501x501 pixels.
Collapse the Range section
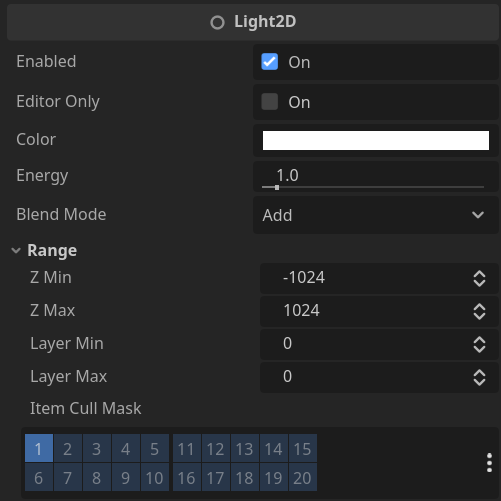[x=16, y=250]
